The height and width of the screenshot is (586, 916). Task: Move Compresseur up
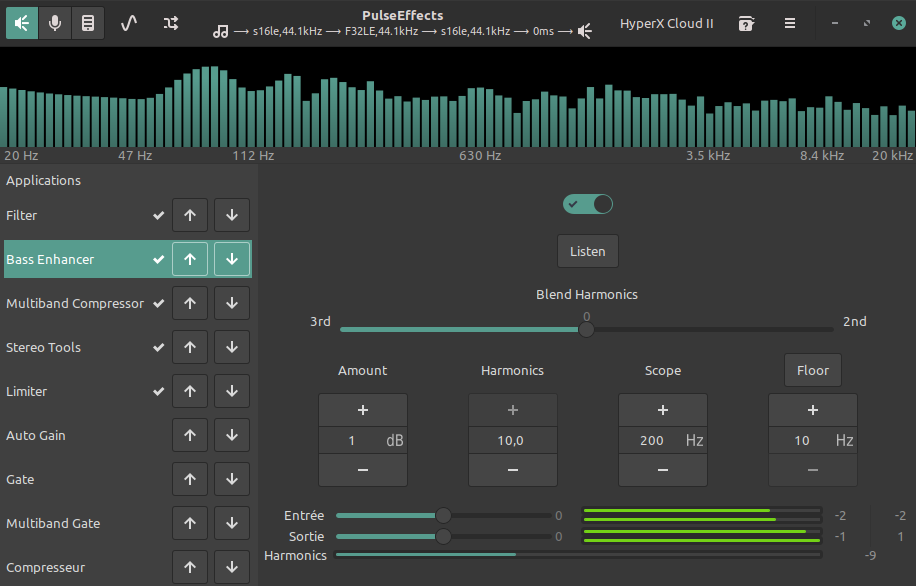click(190, 567)
